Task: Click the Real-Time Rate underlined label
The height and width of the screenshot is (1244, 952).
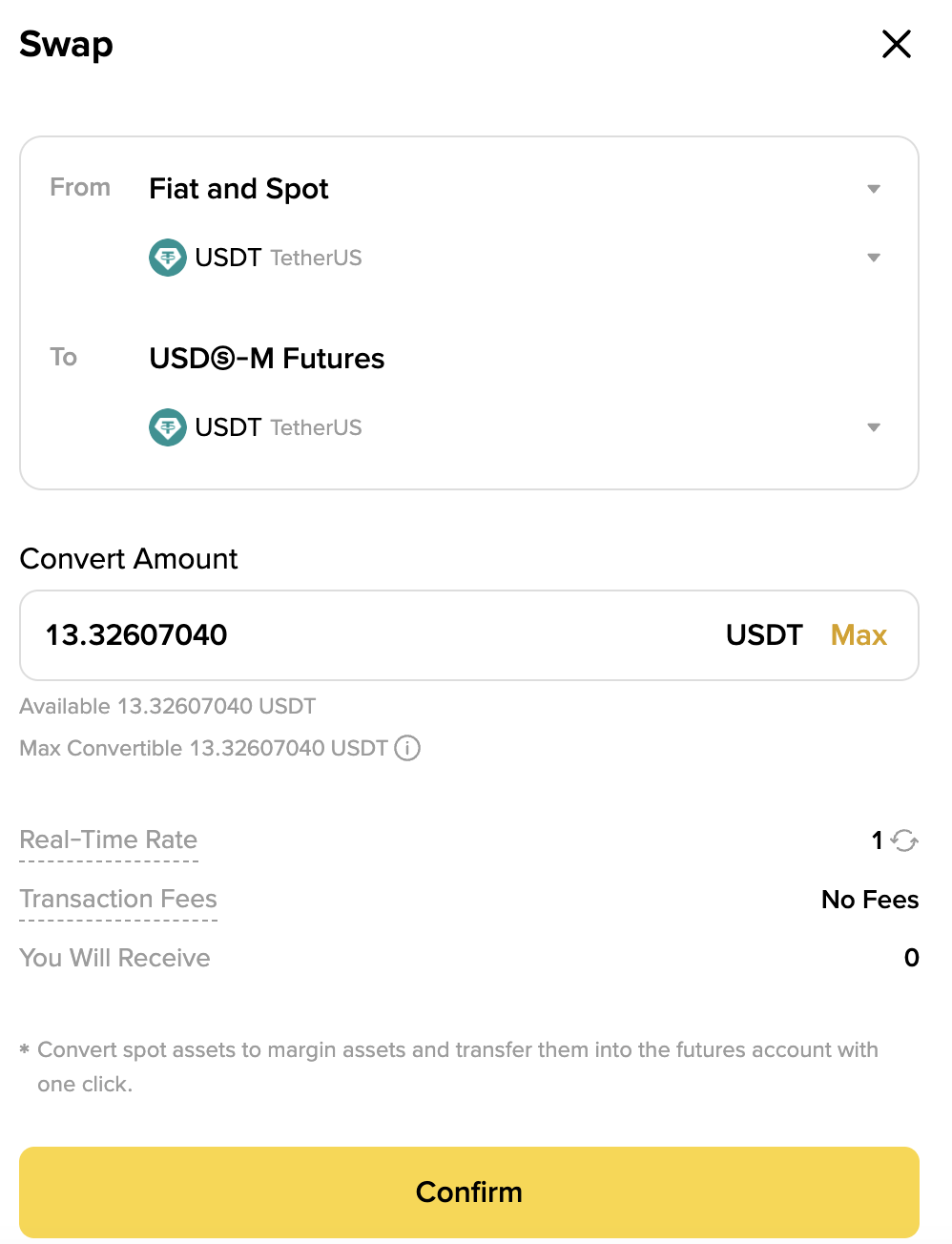Action: 109,840
